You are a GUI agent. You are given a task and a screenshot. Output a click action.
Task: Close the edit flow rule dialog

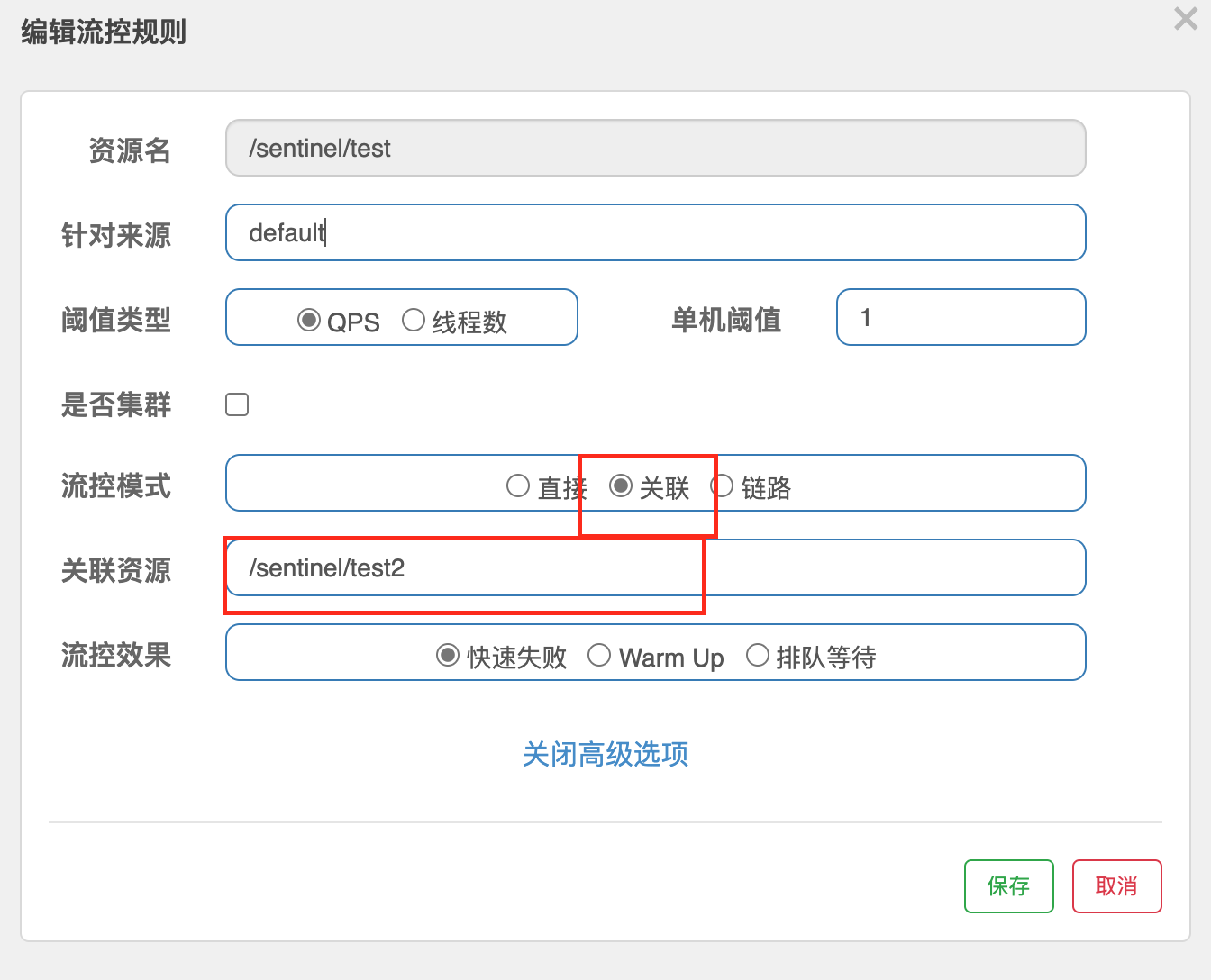(1186, 19)
